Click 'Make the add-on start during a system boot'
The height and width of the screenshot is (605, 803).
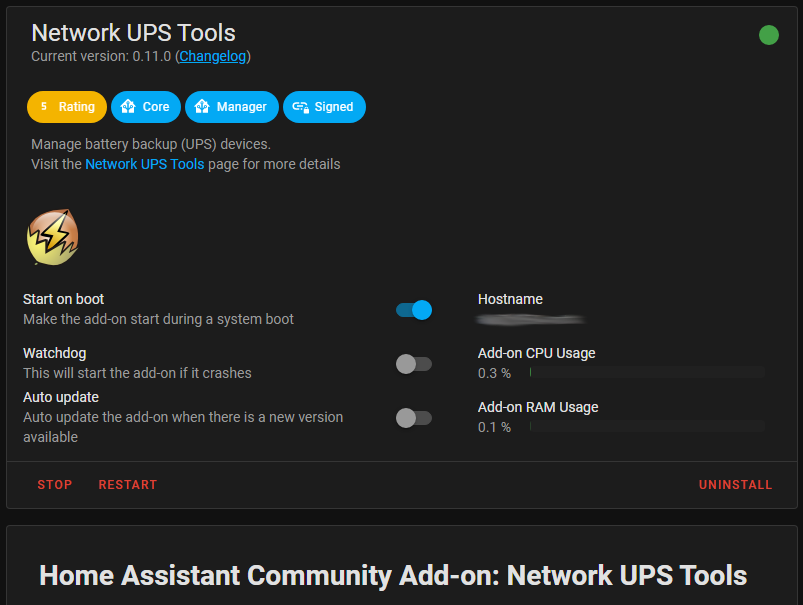pyautogui.click(x=158, y=320)
